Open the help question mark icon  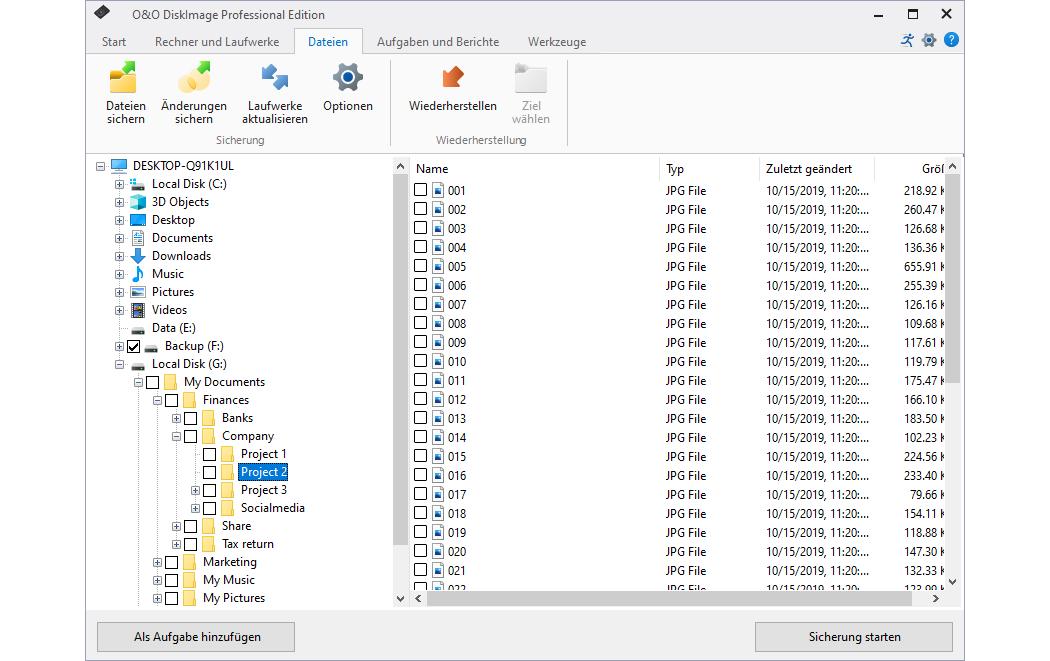951,40
